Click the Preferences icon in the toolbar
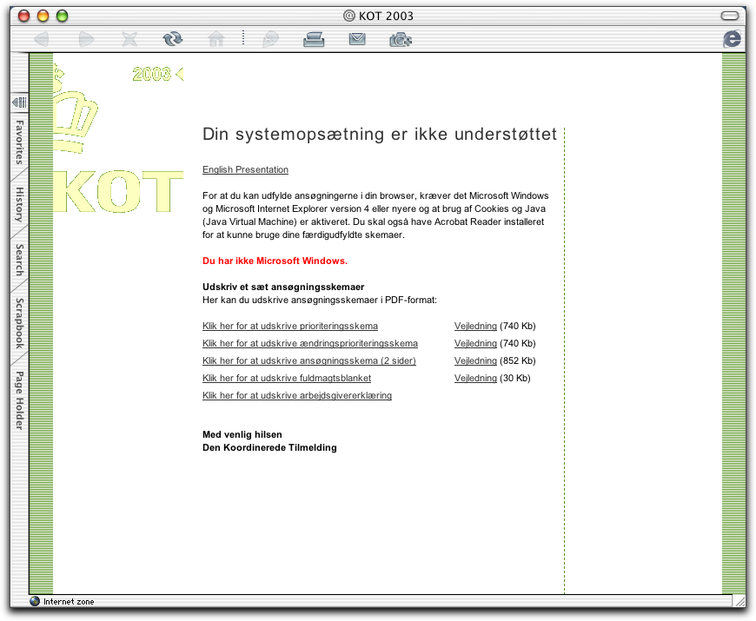This screenshot has height=621, width=756. [401, 39]
